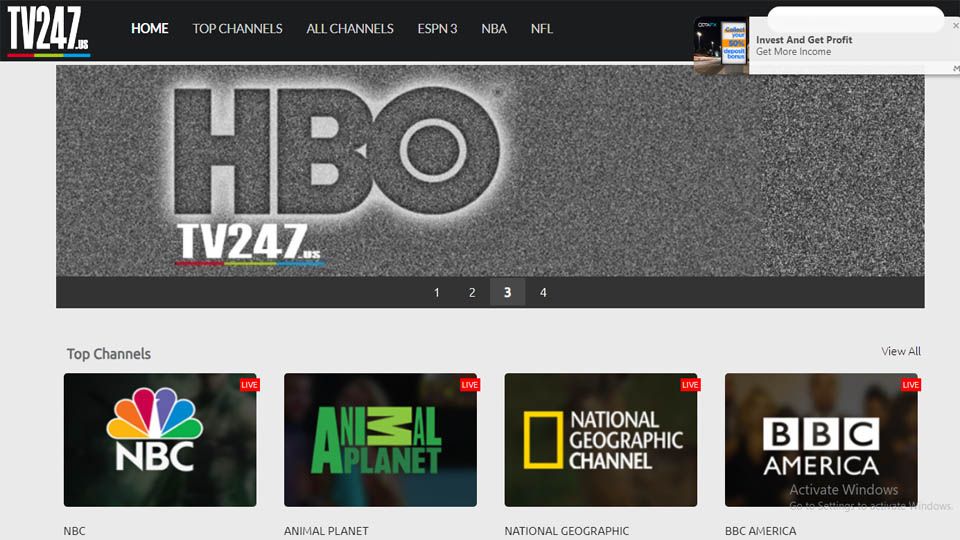Close the ad popup with X
960x540 pixels.
pyautogui.click(x=955, y=26)
